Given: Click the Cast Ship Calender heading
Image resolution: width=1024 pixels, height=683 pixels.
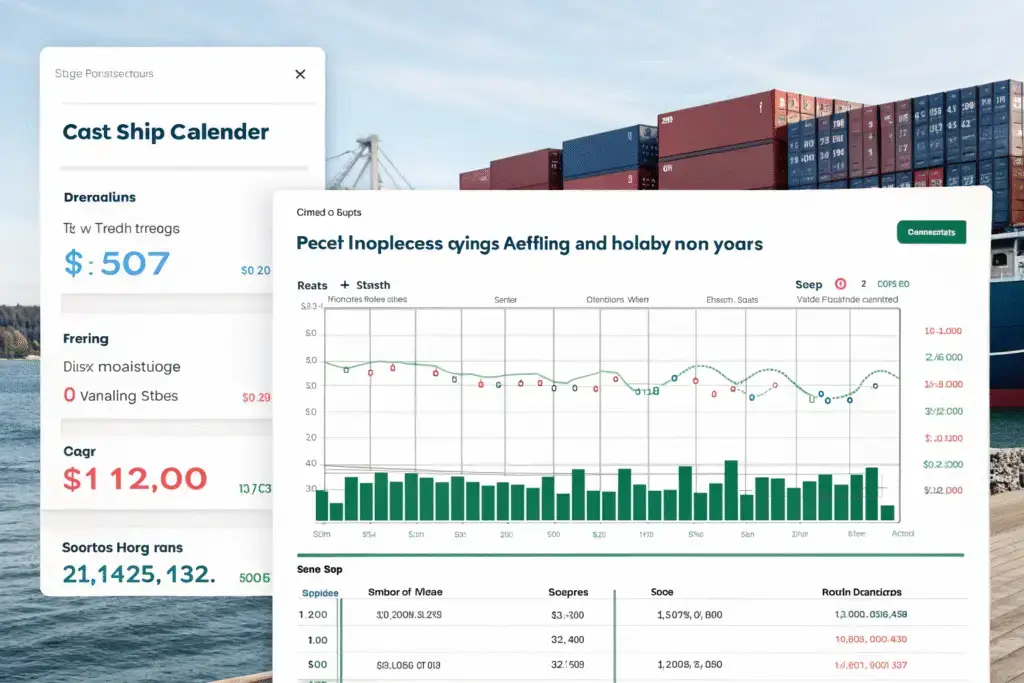Looking at the screenshot, I should 165,132.
